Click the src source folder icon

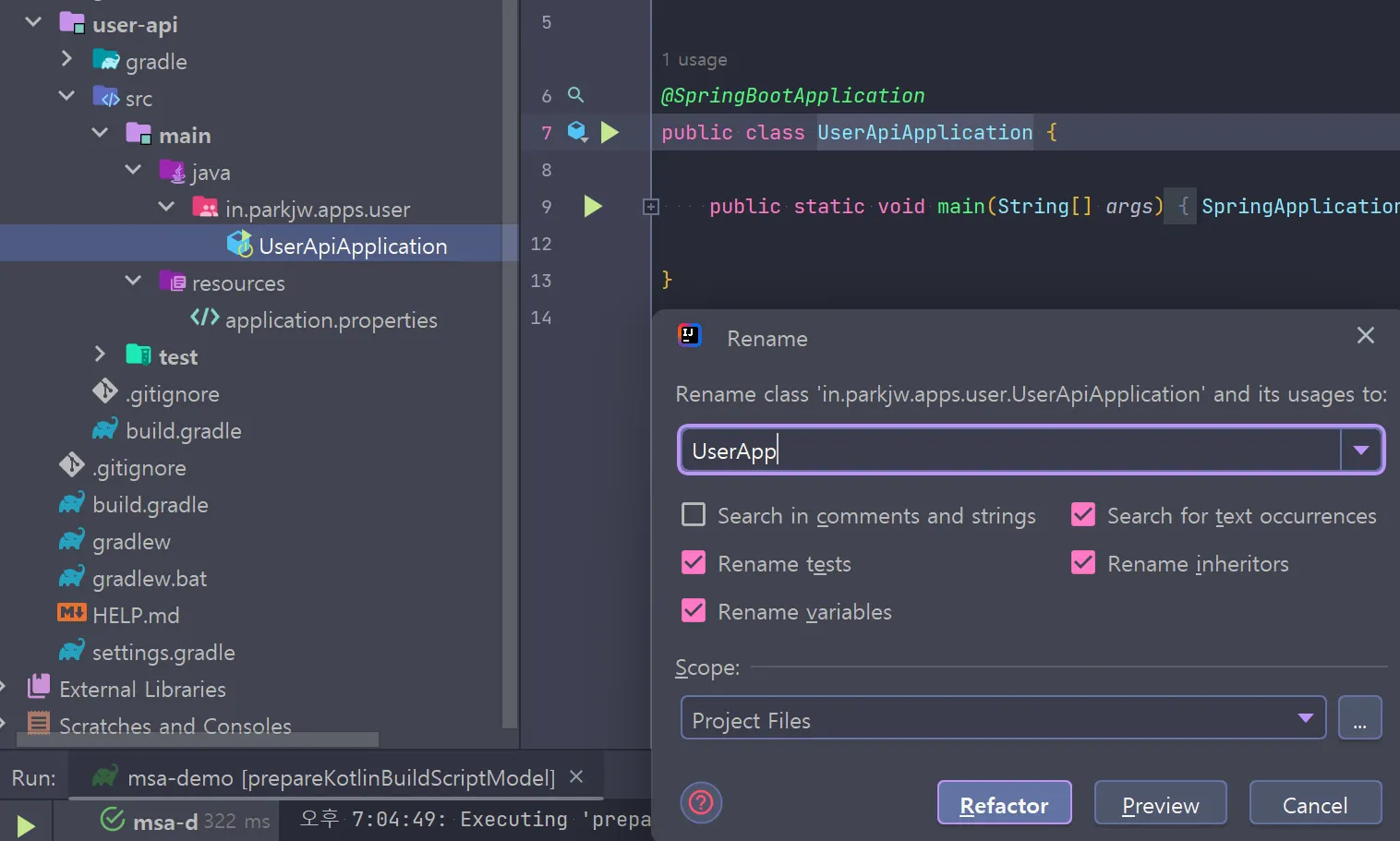(106, 97)
